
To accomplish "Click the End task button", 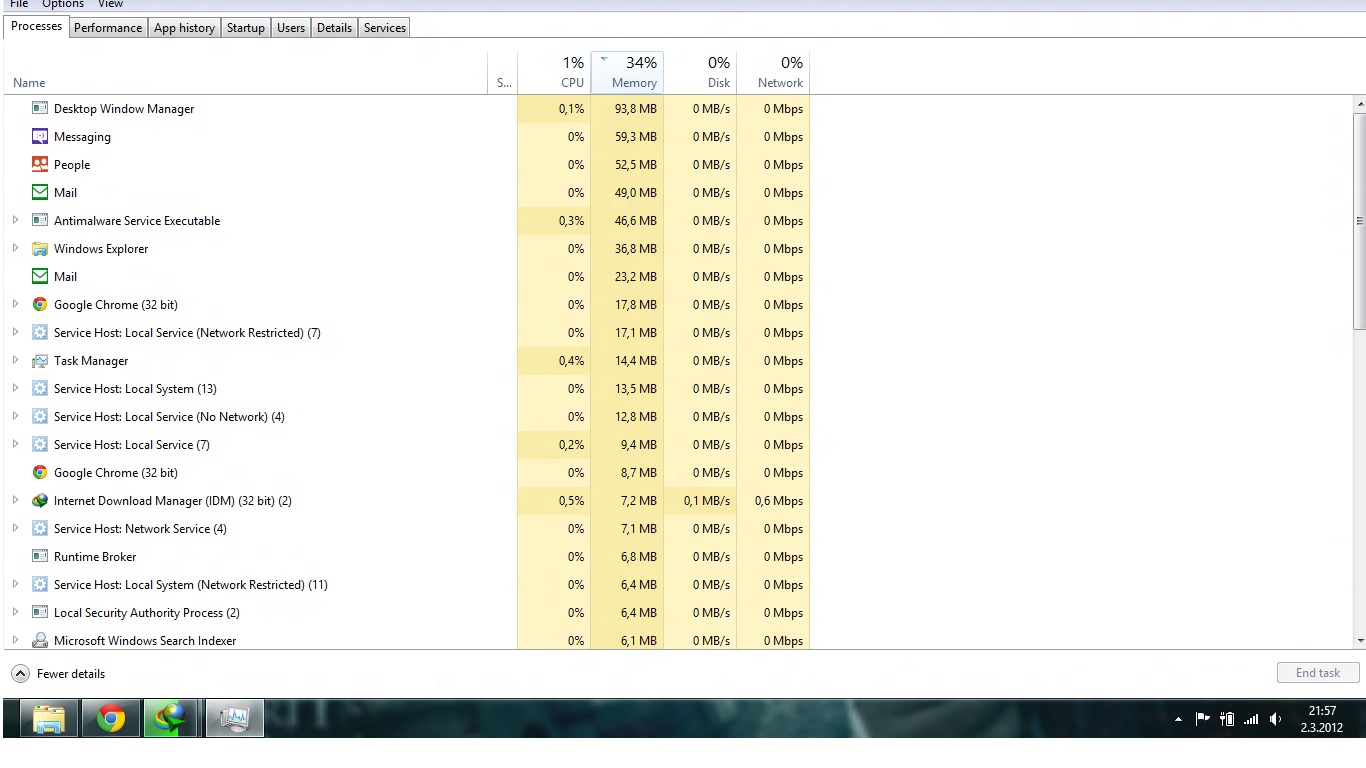I will (x=1318, y=673).
